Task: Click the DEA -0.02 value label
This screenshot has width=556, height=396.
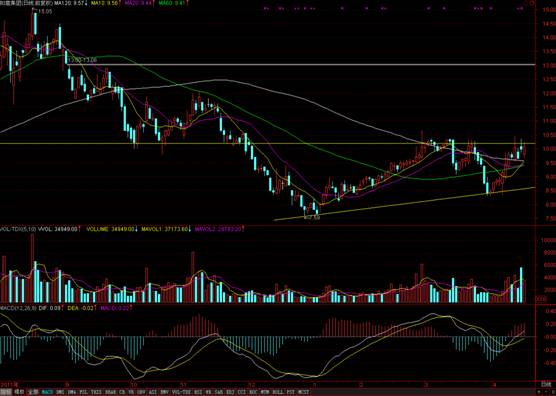Action: (80, 308)
